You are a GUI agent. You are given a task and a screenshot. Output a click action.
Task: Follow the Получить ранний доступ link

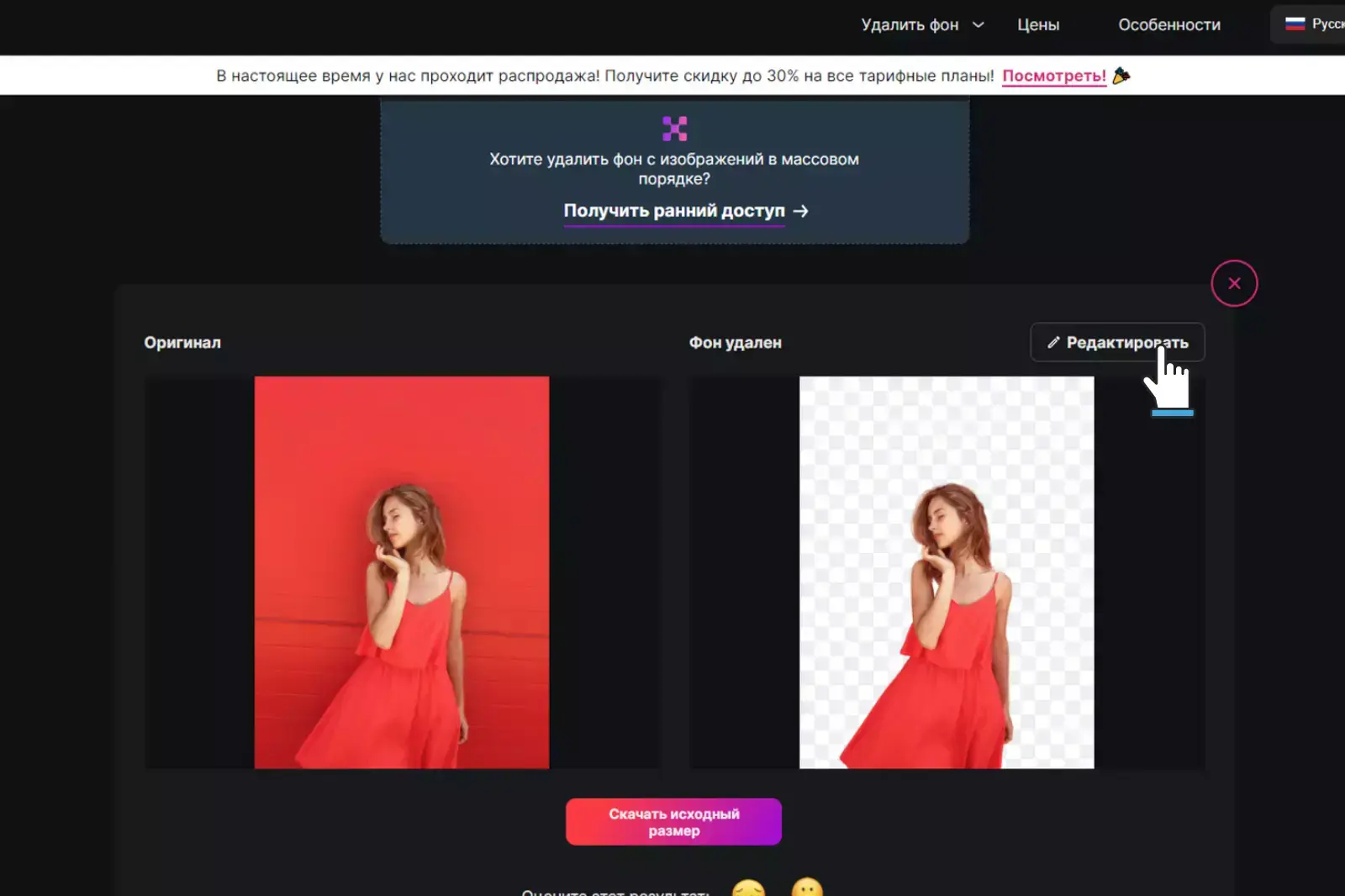(674, 210)
